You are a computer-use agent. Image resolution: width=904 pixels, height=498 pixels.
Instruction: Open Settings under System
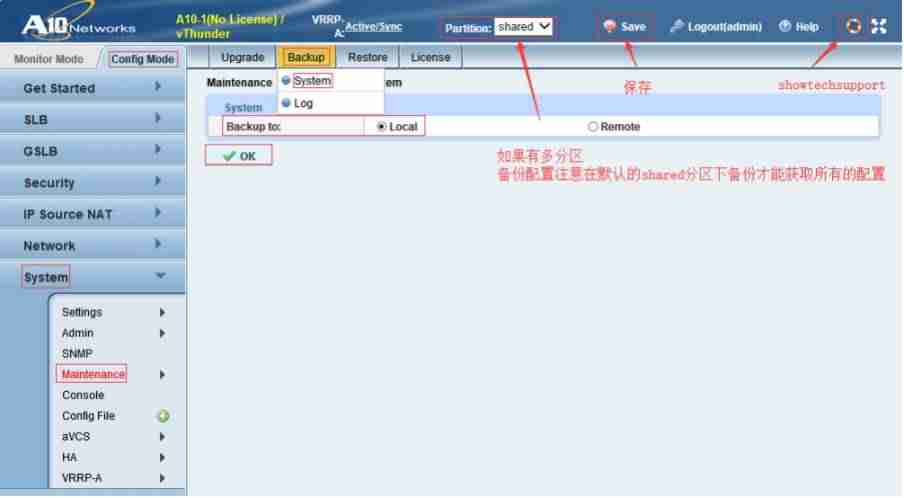(82, 312)
